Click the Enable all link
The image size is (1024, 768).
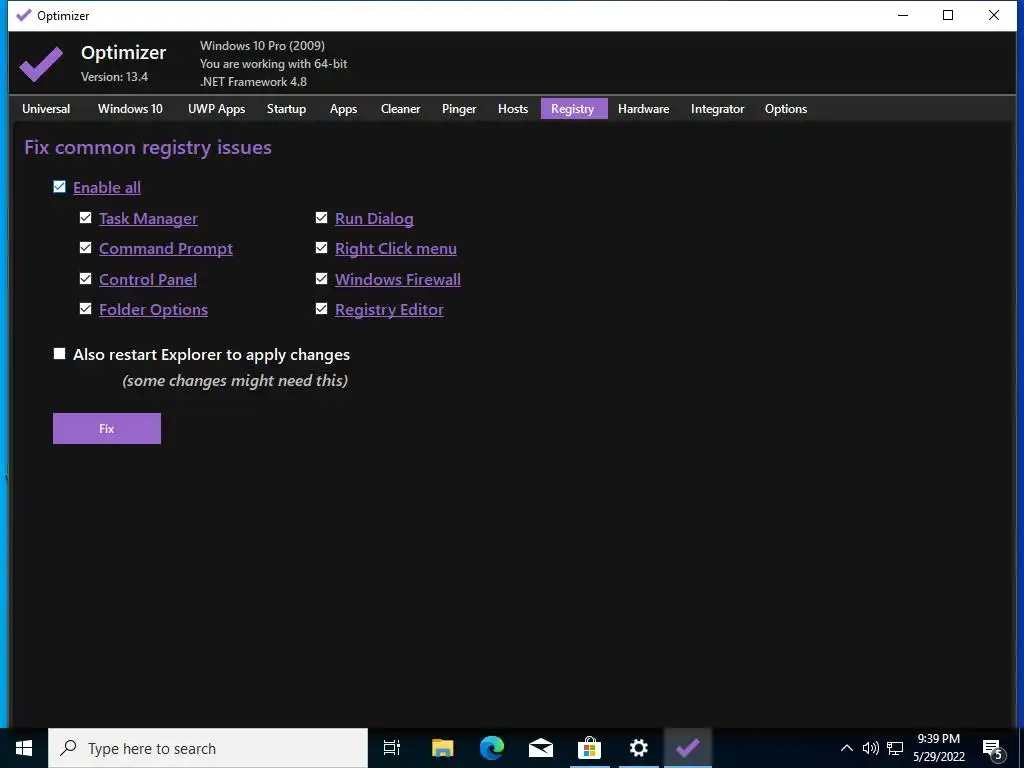pyautogui.click(x=107, y=188)
